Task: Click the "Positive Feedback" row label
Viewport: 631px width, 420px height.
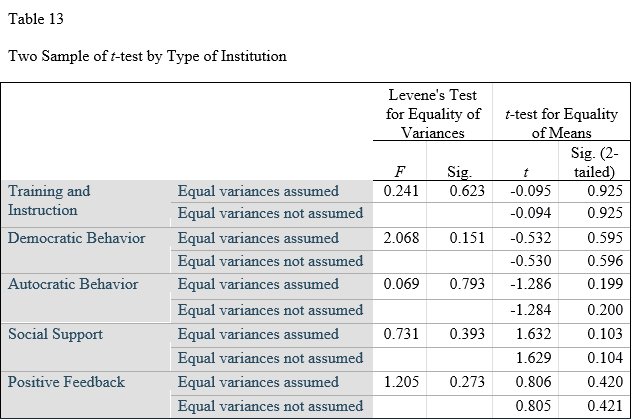Action: (x=66, y=382)
